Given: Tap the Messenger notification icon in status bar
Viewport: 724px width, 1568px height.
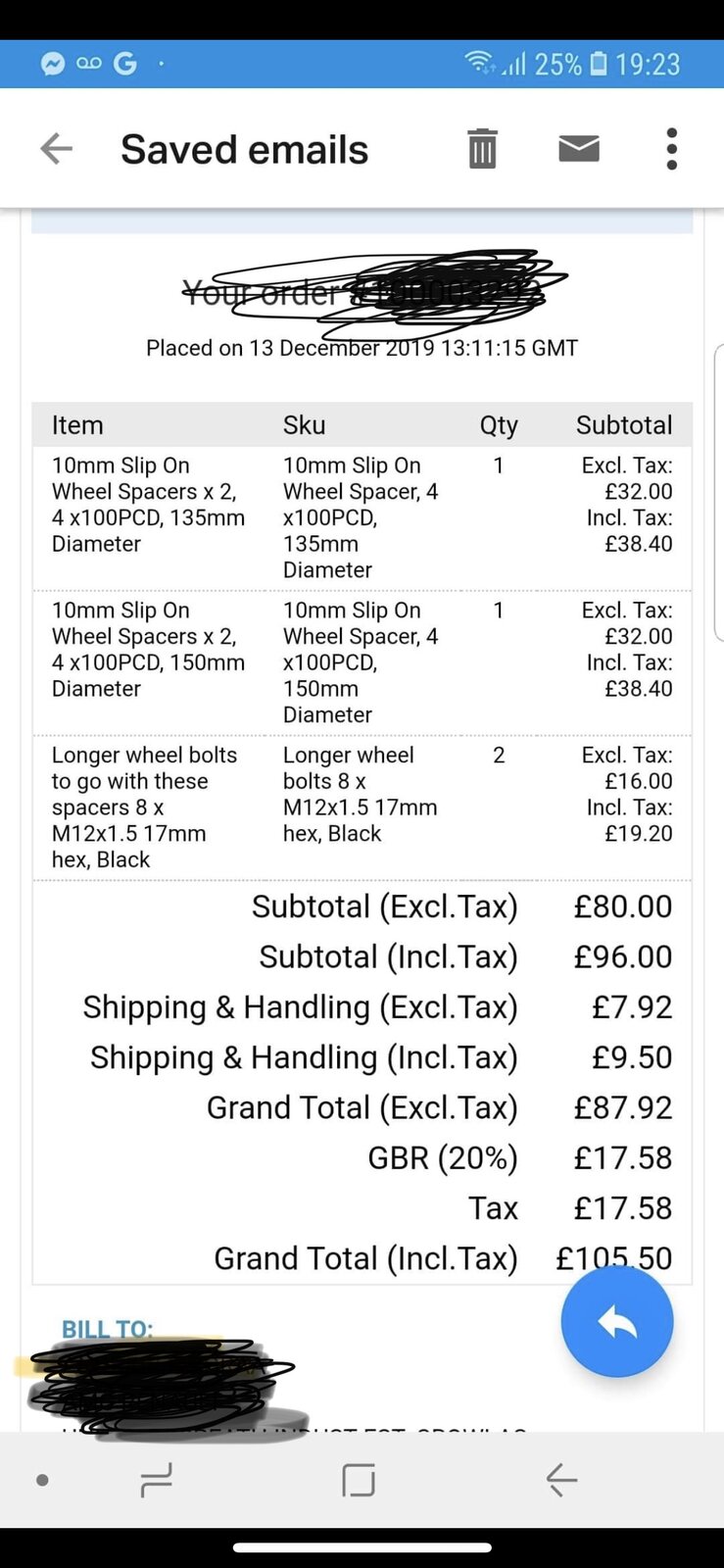Looking at the screenshot, I should tap(53, 65).
